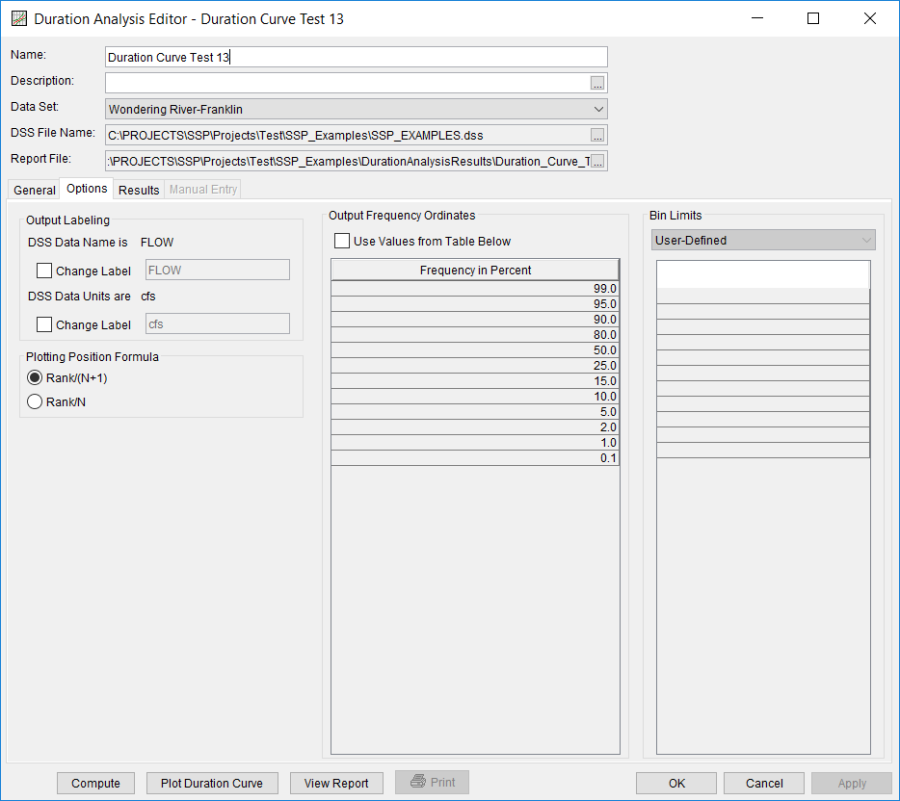Click into the Name text field
900x801 pixels.
[356, 57]
